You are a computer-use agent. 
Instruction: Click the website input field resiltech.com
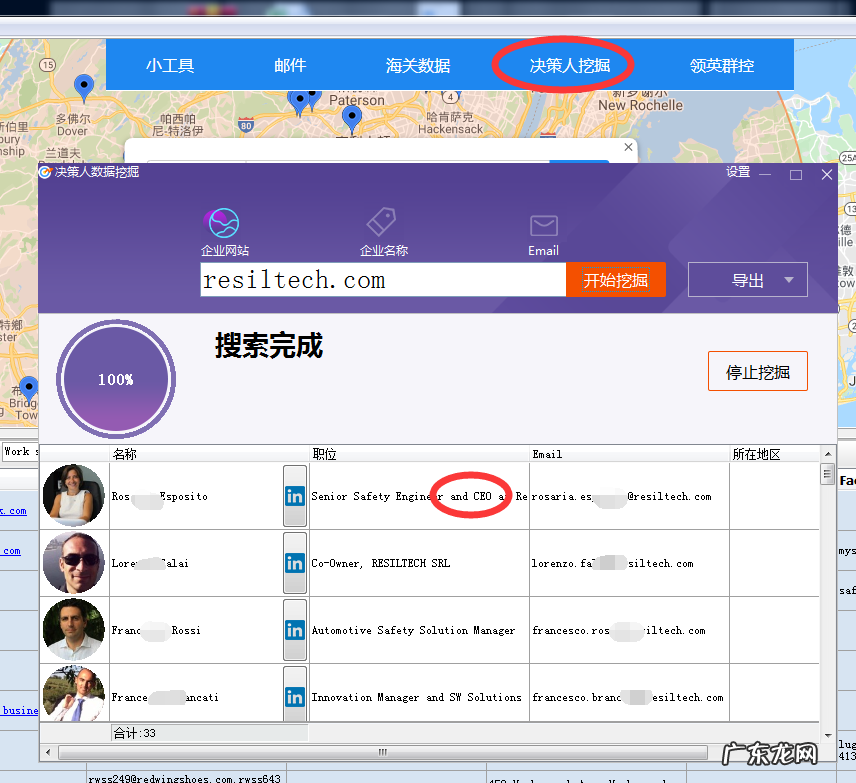[x=382, y=281]
